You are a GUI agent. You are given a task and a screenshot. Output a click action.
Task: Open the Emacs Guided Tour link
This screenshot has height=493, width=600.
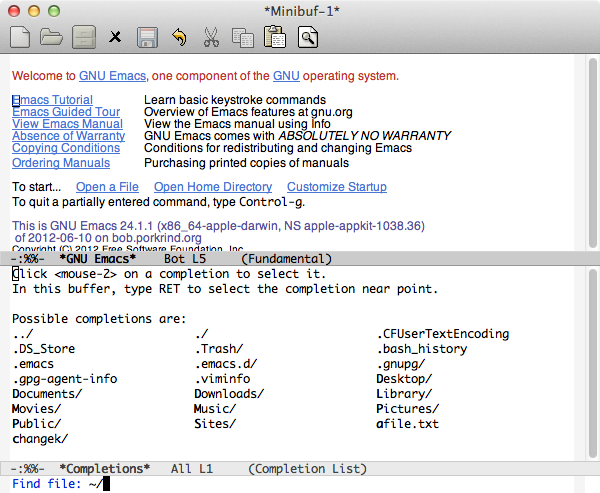pyautogui.click(x=66, y=112)
